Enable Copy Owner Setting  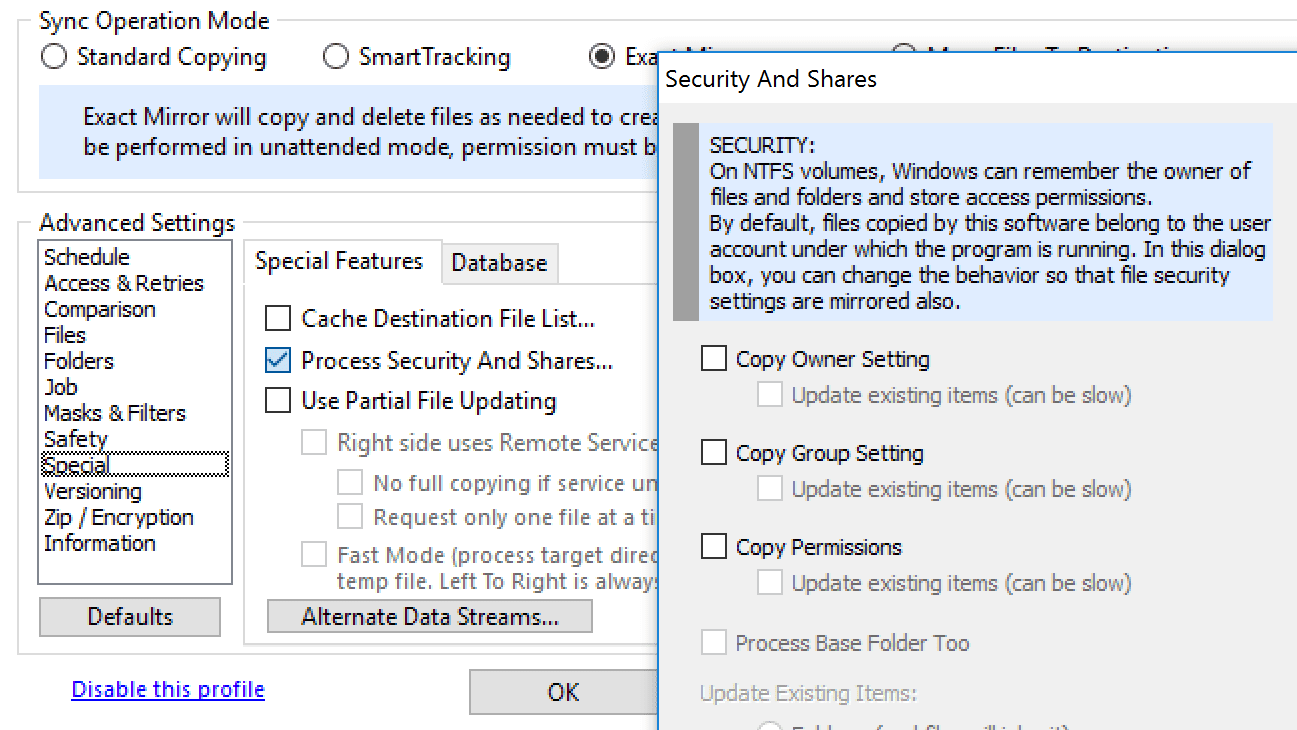pos(713,358)
